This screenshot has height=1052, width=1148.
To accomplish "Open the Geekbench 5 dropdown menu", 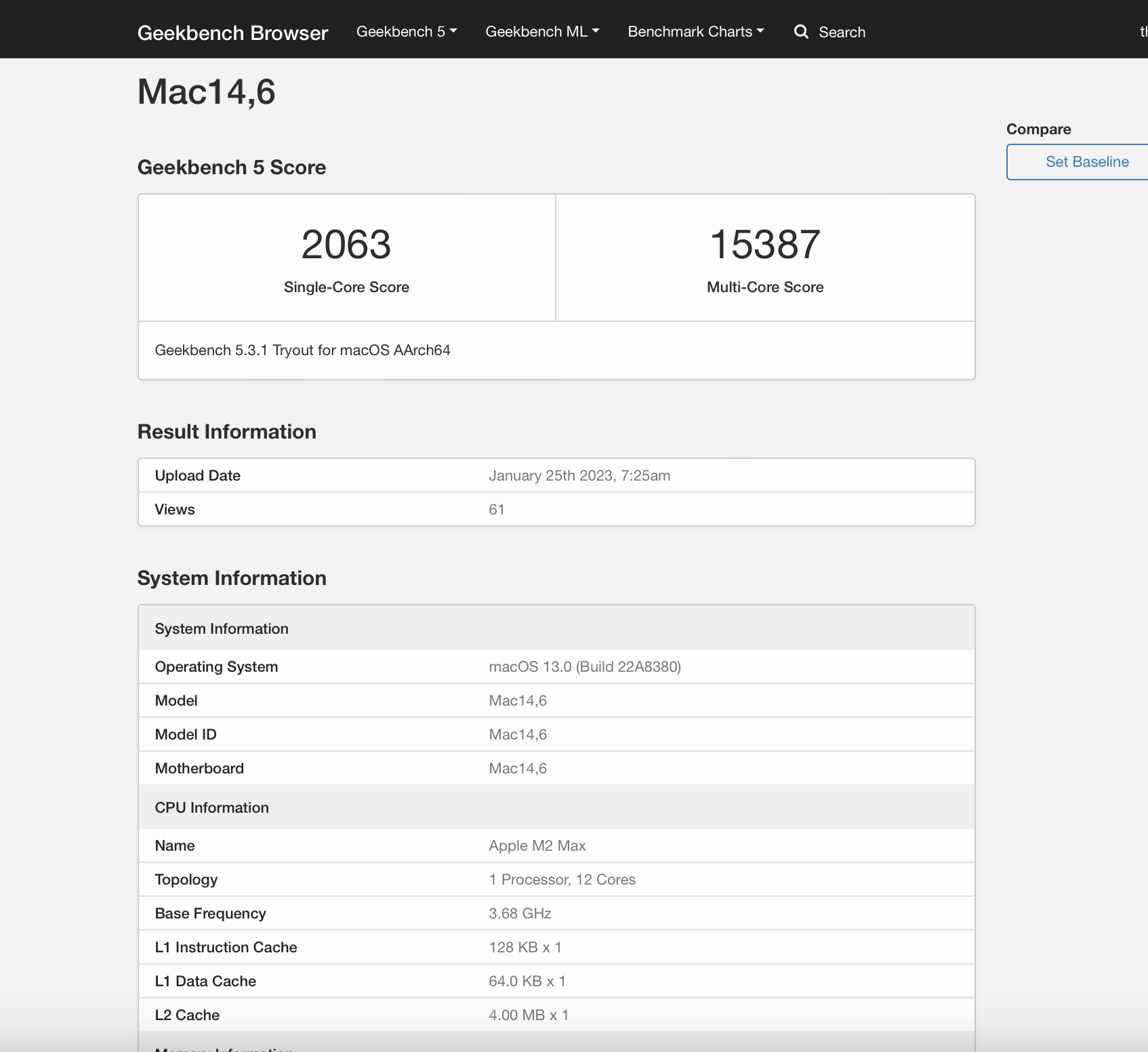I will (x=407, y=32).
